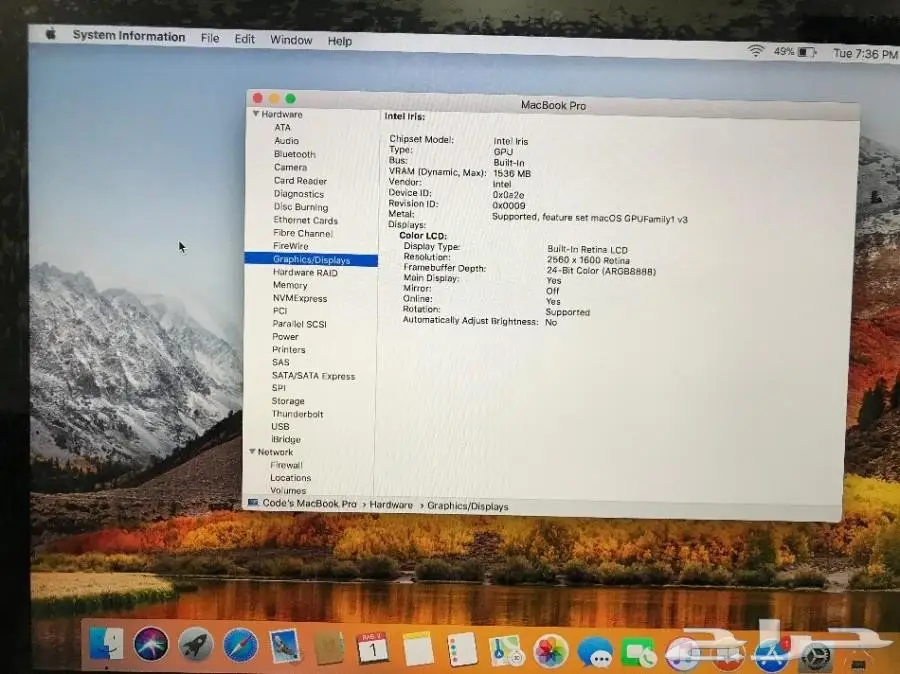
Task: Click Code's MacBook Pro in path bar
Action: (309, 503)
